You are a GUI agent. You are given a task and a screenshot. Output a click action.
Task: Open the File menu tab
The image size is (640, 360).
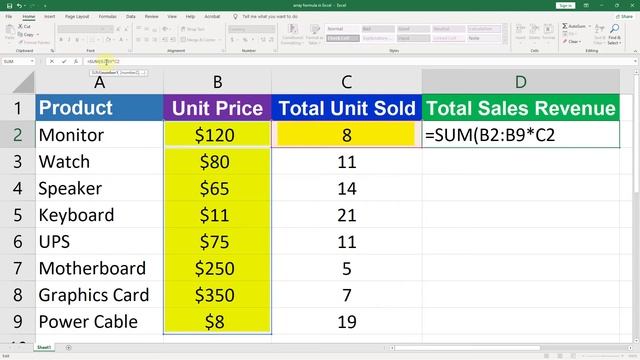pyautogui.click(x=9, y=17)
